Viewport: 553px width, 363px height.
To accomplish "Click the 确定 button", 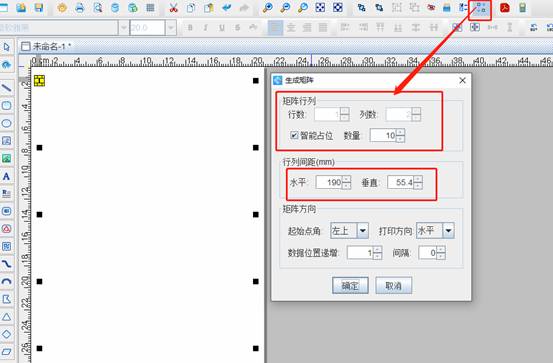I will [350, 285].
